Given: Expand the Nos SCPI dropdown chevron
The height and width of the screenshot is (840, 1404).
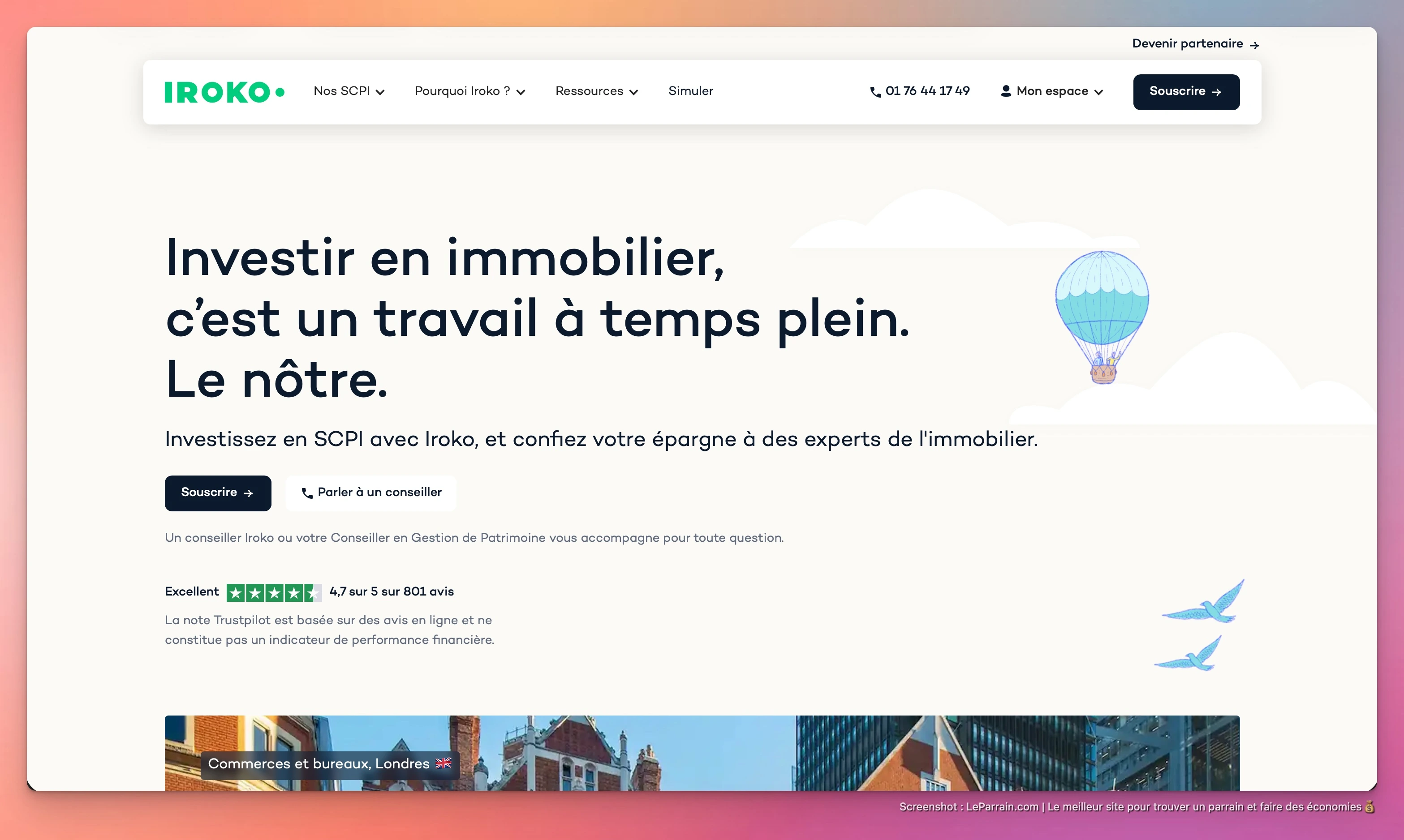Looking at the screenshot, I should click(380, 92).
